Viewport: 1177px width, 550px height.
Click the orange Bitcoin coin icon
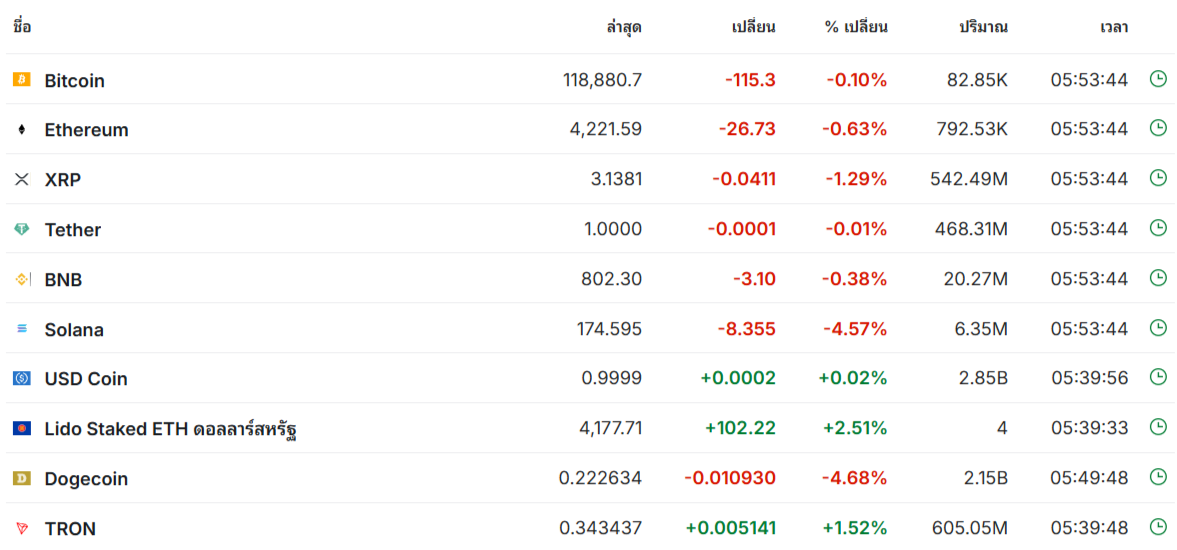coord(22,80)
